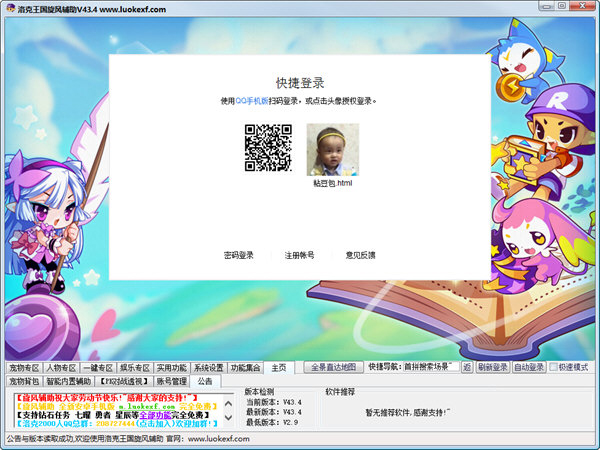The image size is (600, 450).
Task: Open the 系统设置 tab
Action: [209, 367]
